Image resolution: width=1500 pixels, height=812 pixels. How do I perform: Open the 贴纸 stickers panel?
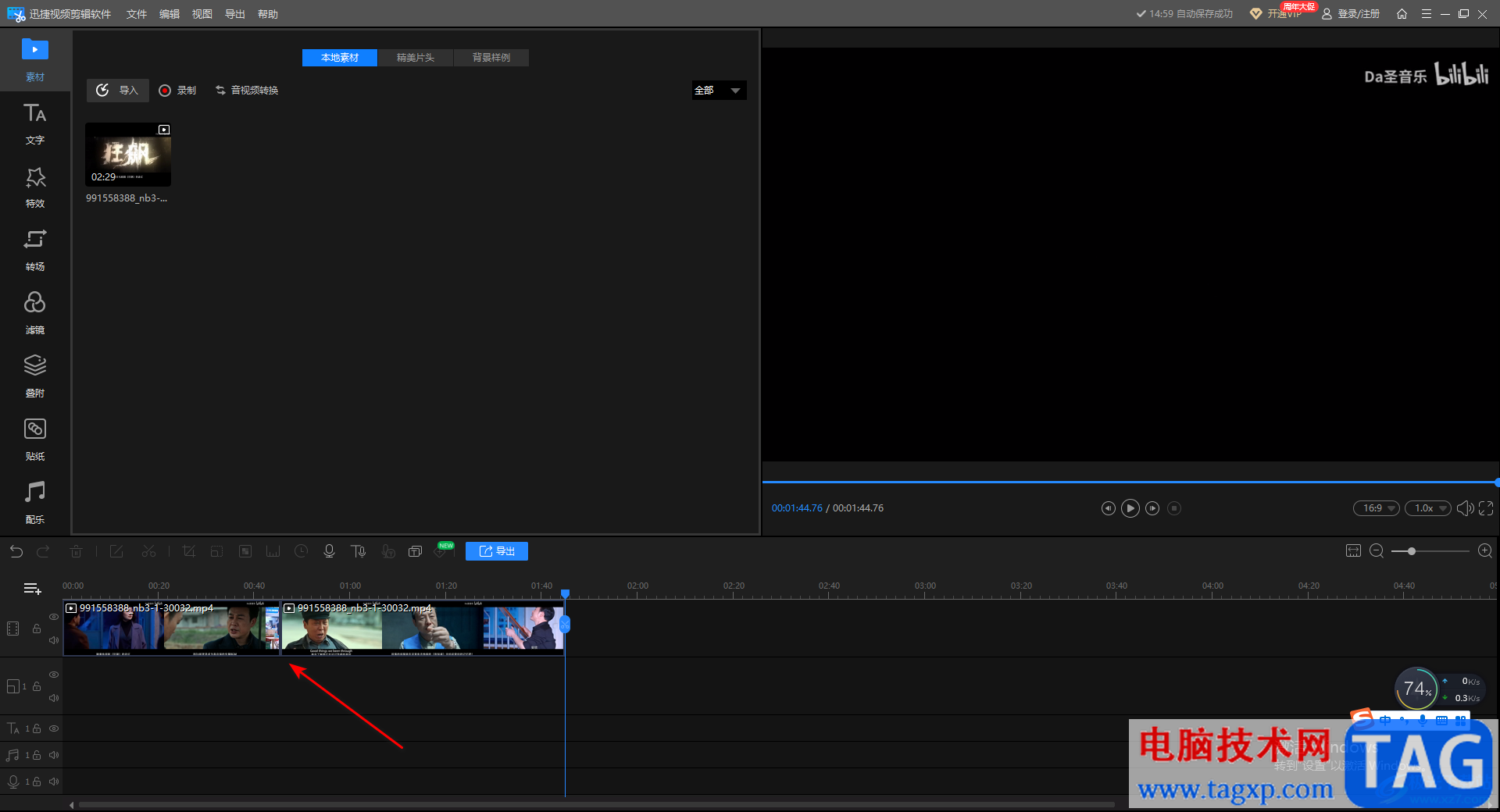pos(35,440)
